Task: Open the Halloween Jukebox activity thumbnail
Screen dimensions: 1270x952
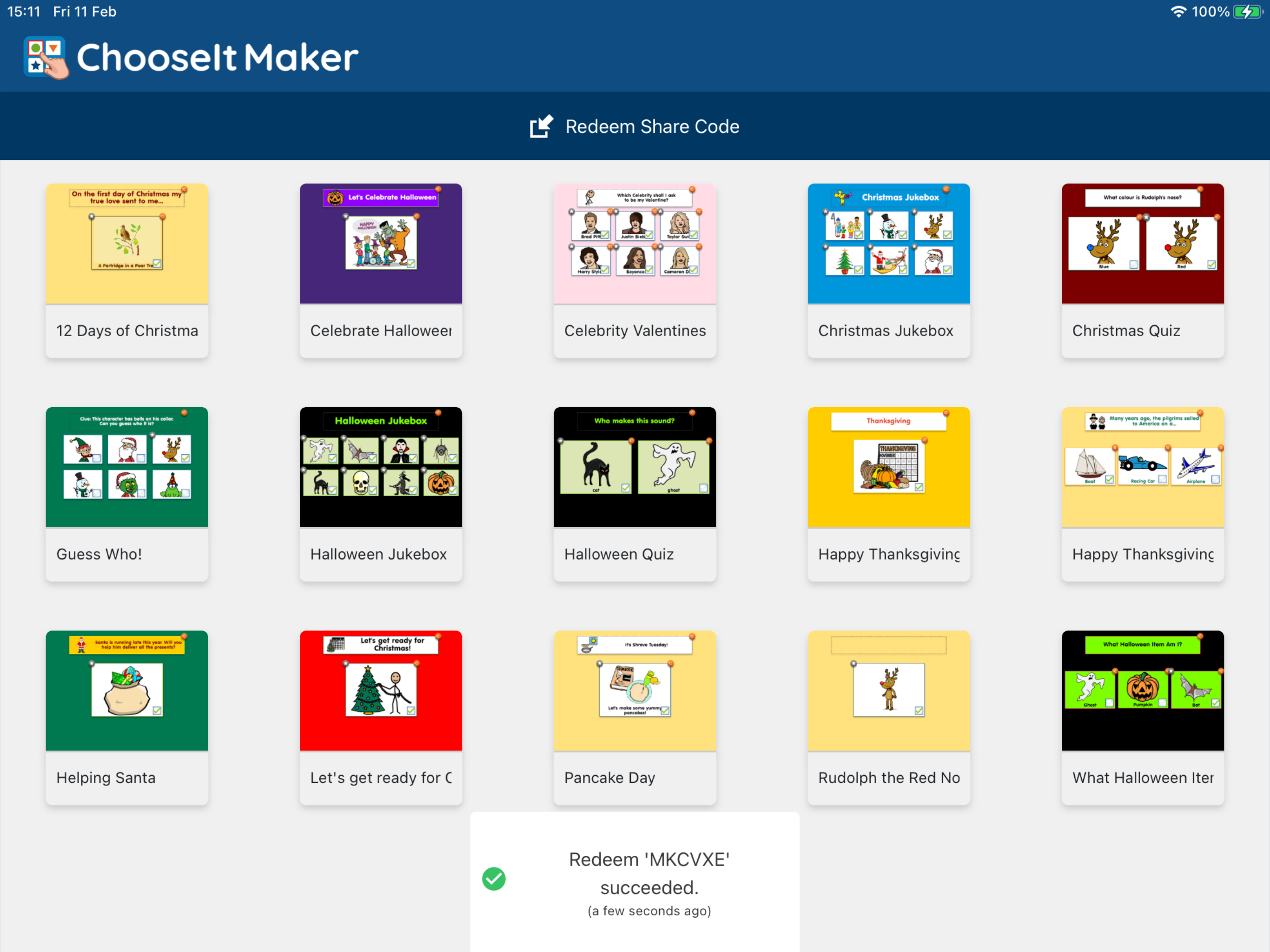Action: click(x=381, y=467)
